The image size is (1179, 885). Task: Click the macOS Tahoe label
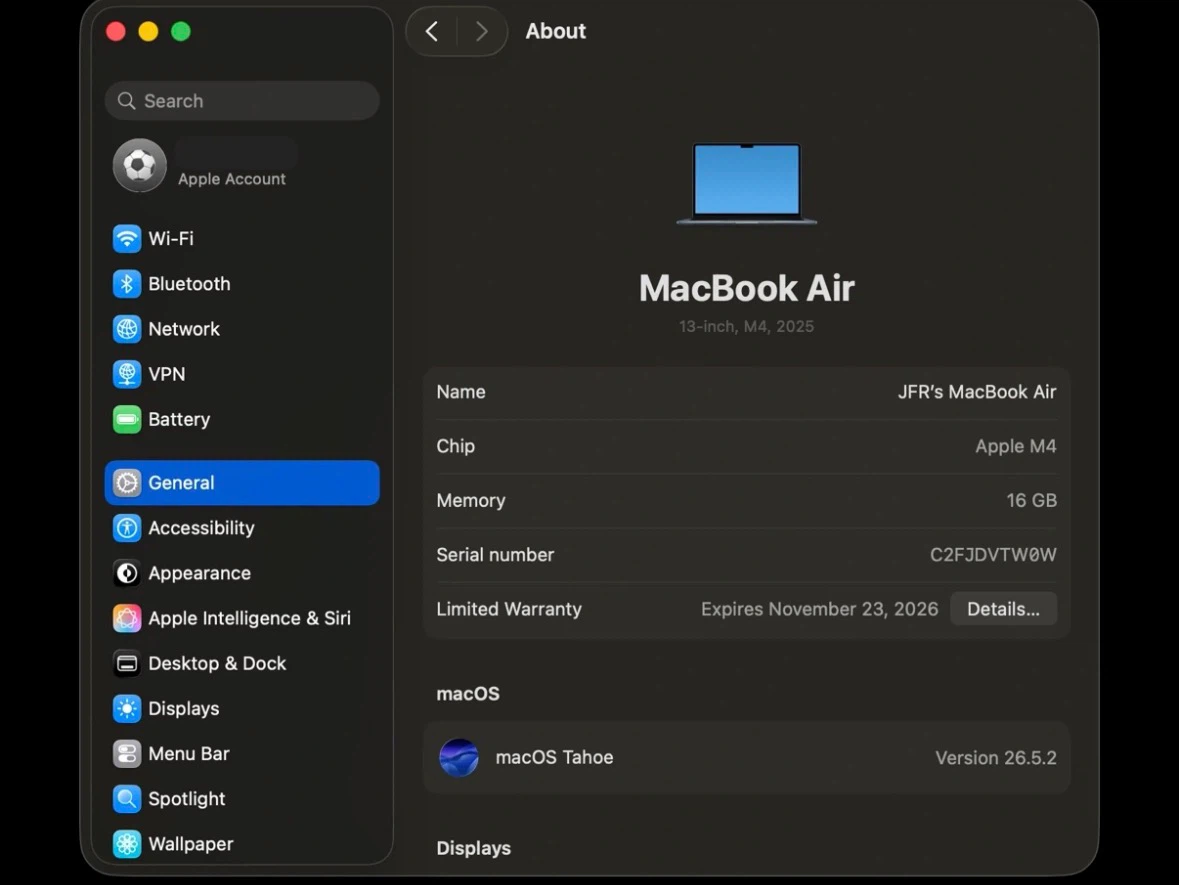tap(554, 757)
